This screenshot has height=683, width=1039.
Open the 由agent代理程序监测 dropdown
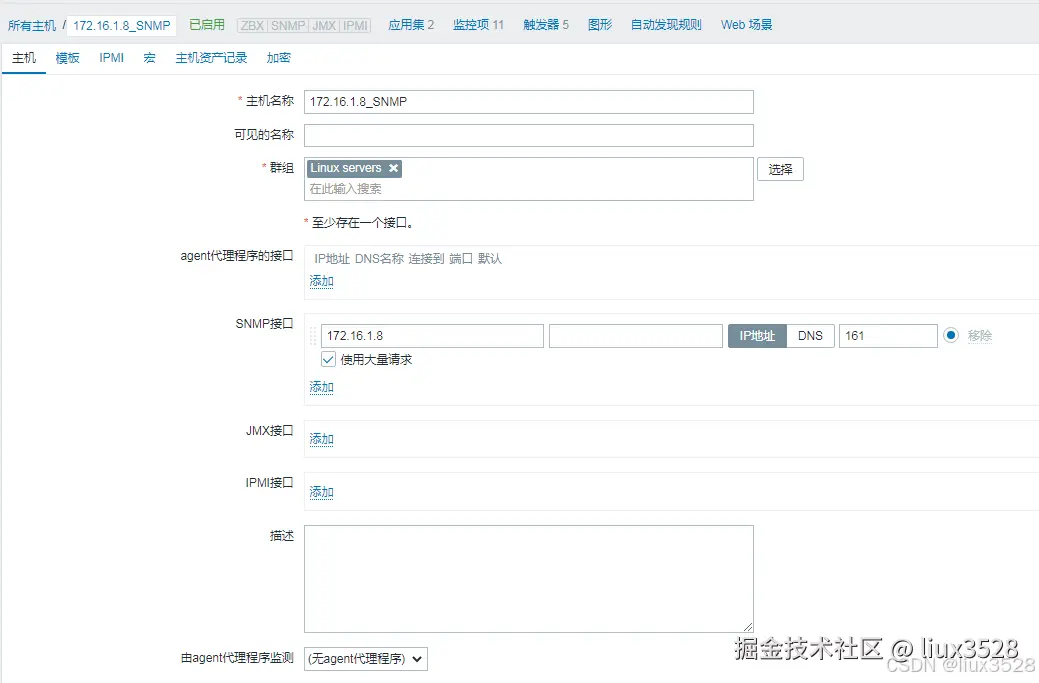coord(366,658)
